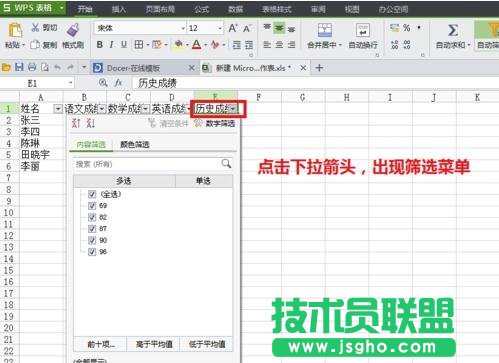Activate the Format Painter (格式刷) brush
Image resolution: width=499 pixels, height=363 pixels.
point(73,30)
